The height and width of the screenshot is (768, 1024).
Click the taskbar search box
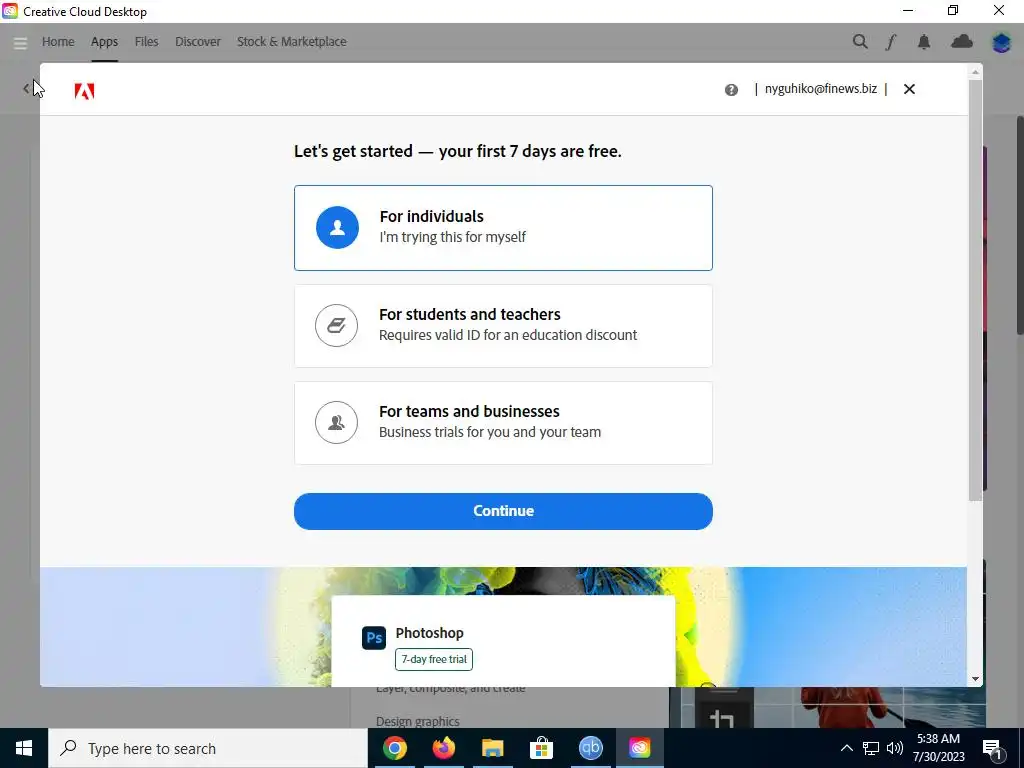(208, 748)
